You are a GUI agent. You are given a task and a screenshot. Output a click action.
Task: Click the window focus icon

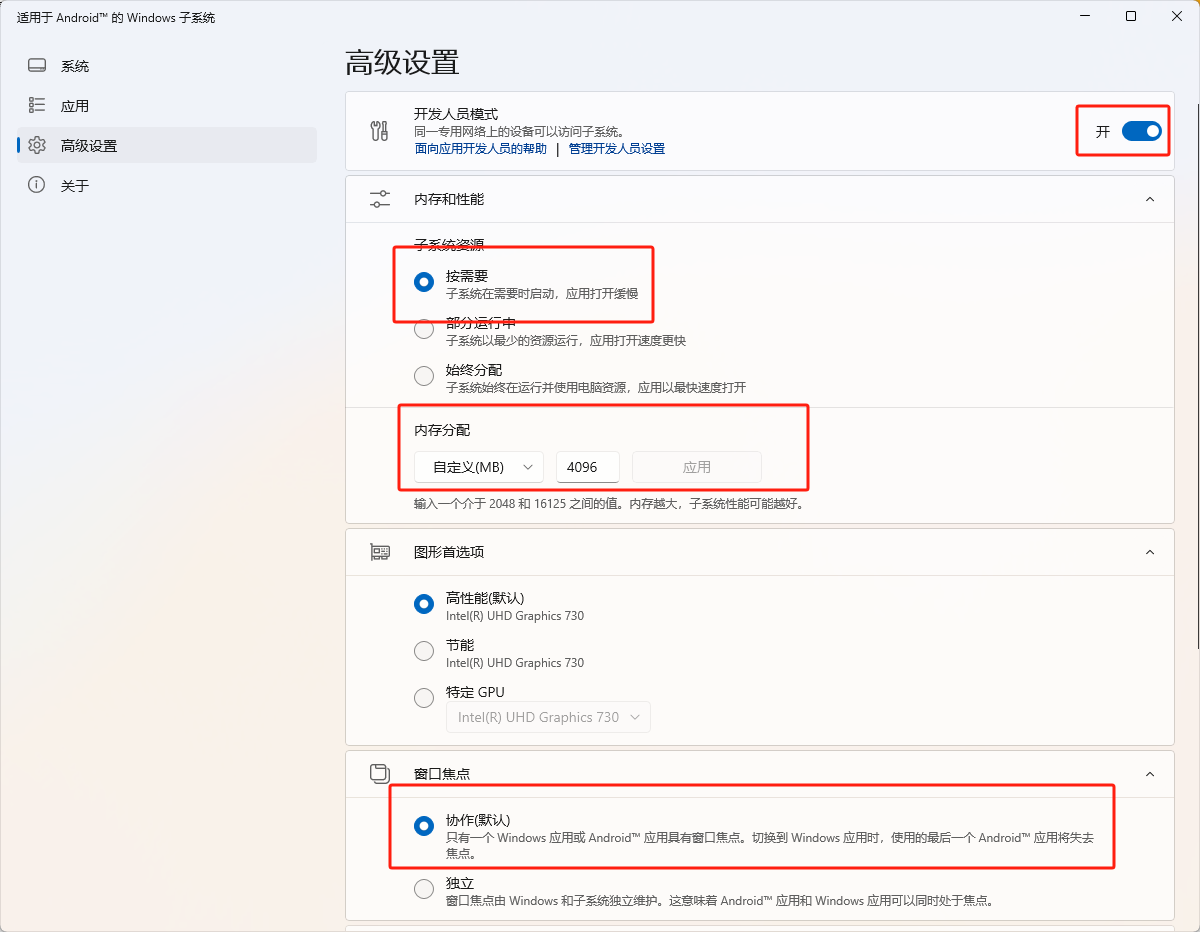point(380,773)
